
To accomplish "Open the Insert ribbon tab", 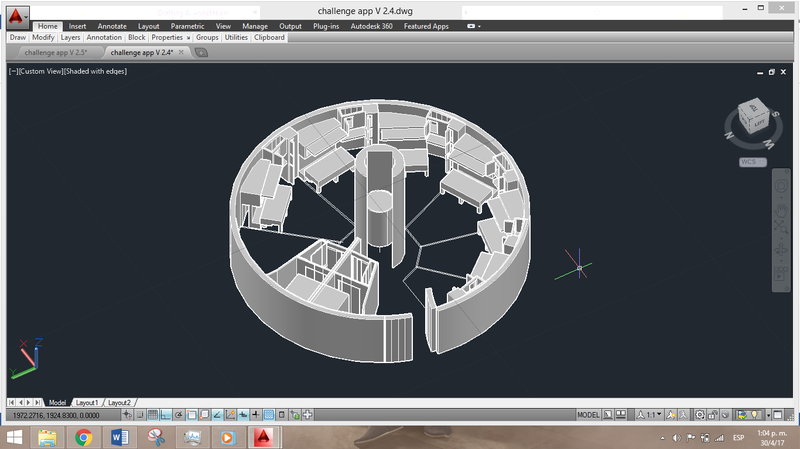I will click(x=77, y=26).
